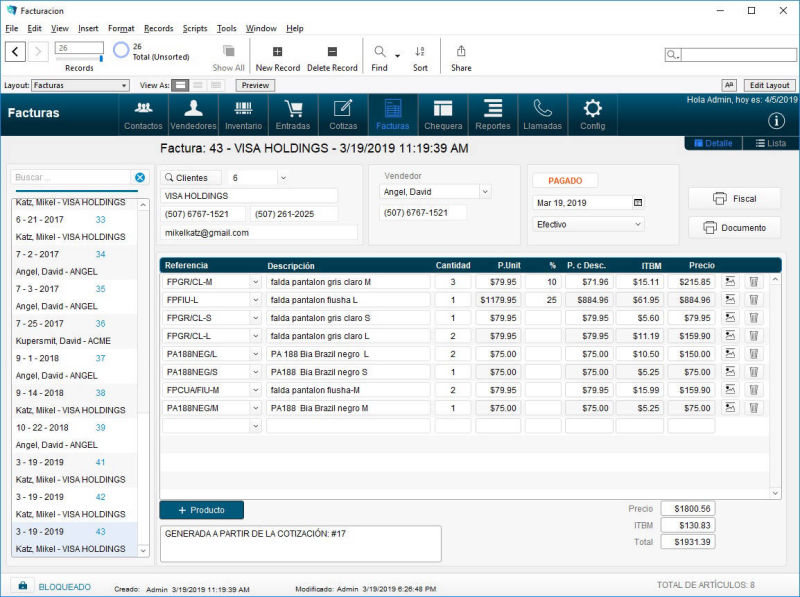Open the Llamadas phone module
This screenshot has height=597, width=800.
(x=542, y=115)
